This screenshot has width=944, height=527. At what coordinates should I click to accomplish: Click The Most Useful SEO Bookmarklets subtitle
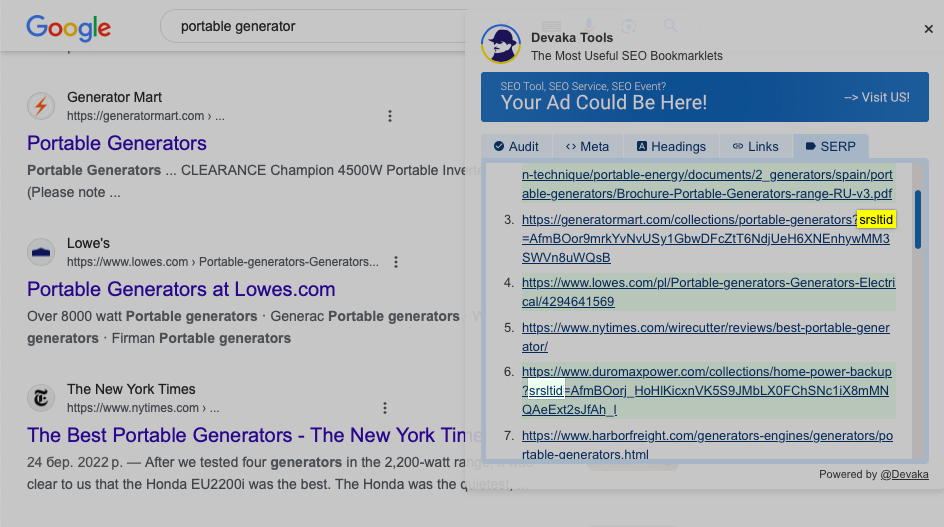[x=627, y=56]
